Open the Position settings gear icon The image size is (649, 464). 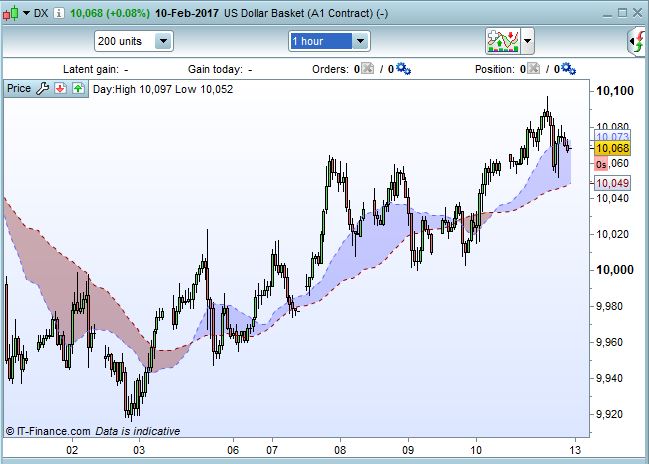point(568,69)
